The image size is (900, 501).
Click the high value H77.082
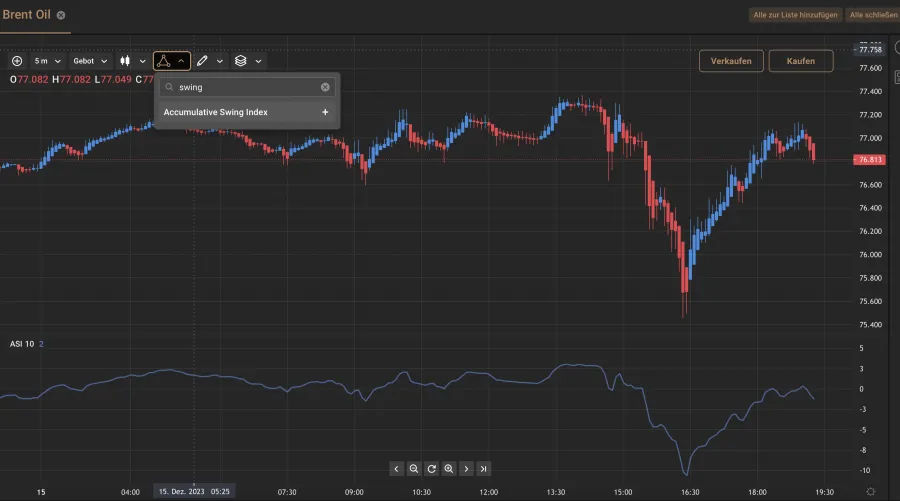coord(71,79)
